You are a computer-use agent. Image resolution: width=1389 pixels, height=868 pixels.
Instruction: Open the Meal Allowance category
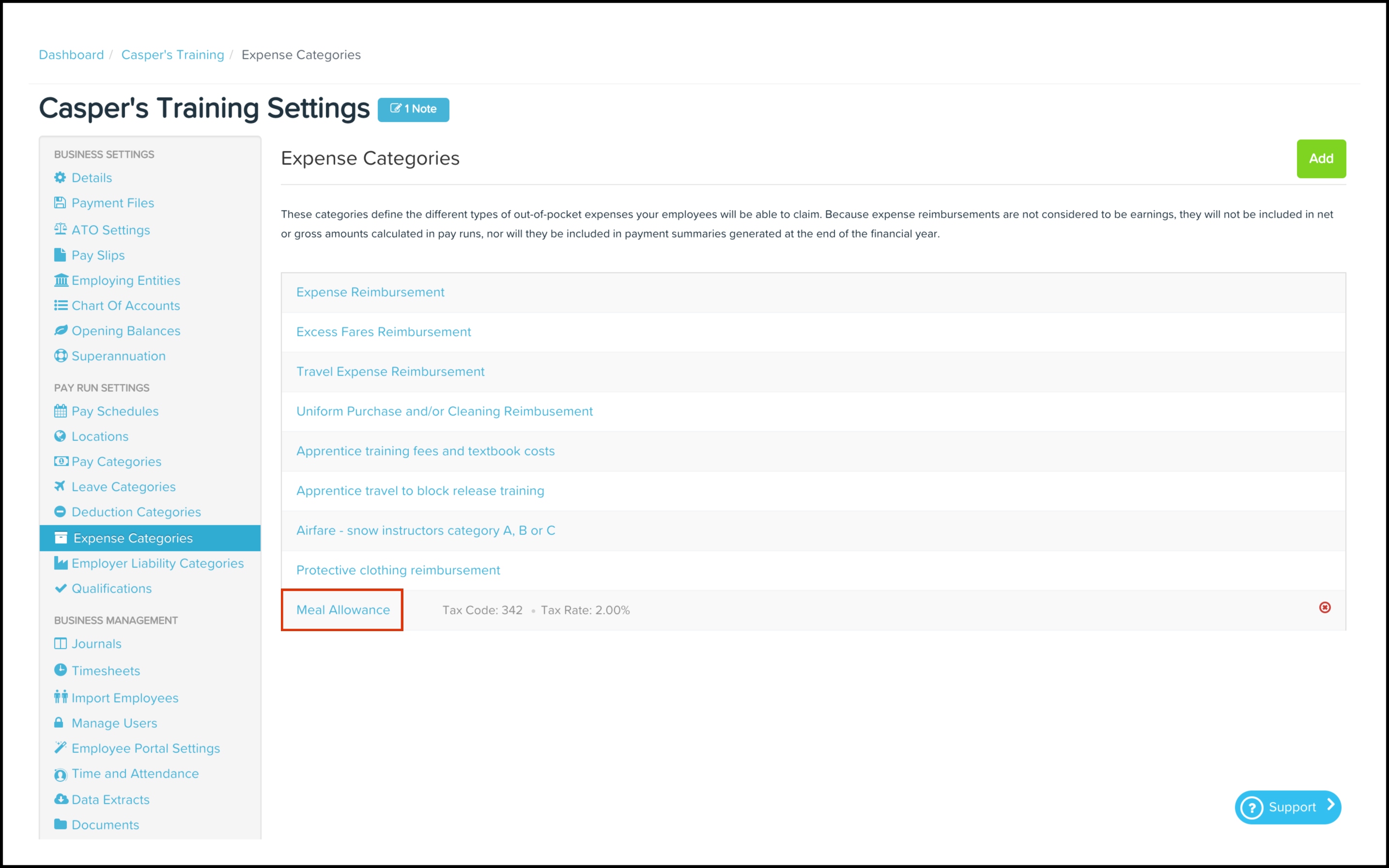tap(343, 610)
